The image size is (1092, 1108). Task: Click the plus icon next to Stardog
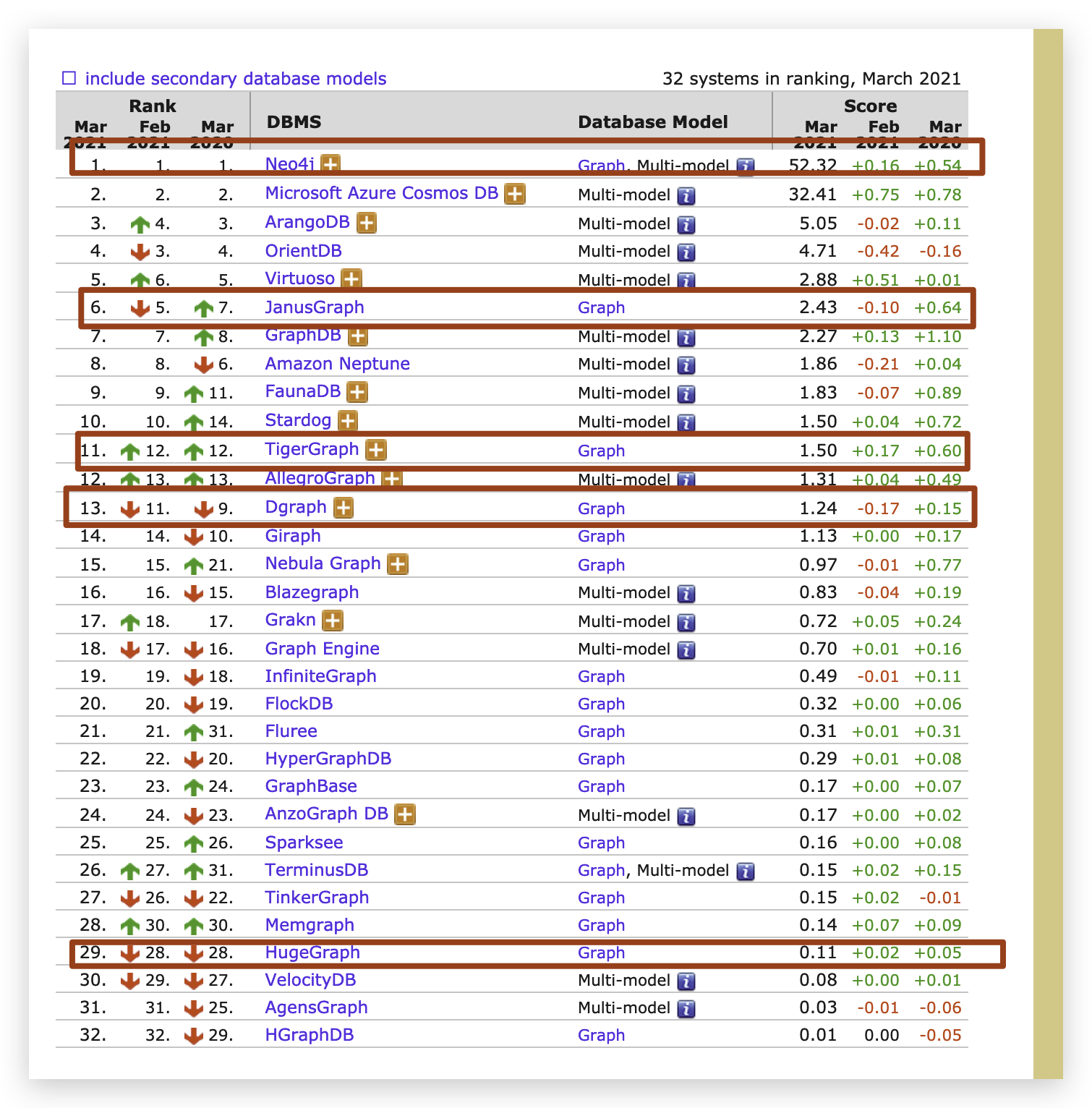(x=348, y=421)
